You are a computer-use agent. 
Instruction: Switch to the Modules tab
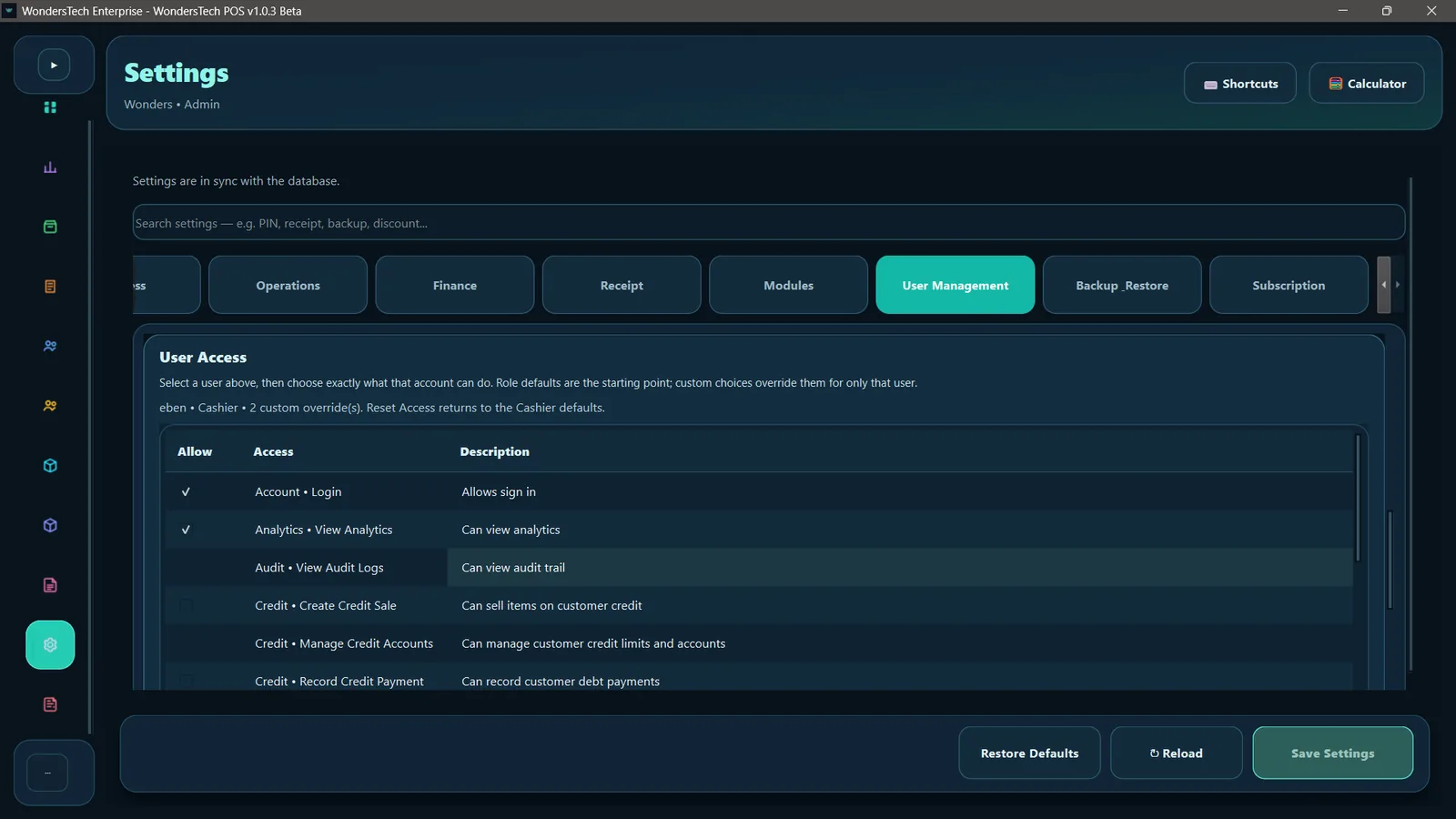[x=788, y=285]
